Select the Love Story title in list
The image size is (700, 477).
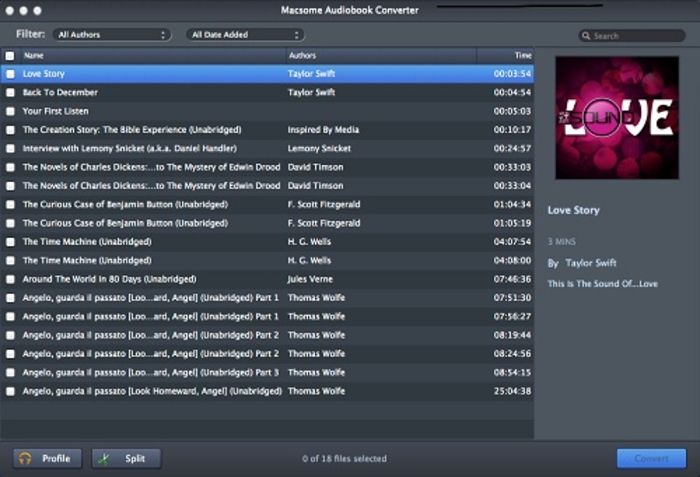pos(44,74)
